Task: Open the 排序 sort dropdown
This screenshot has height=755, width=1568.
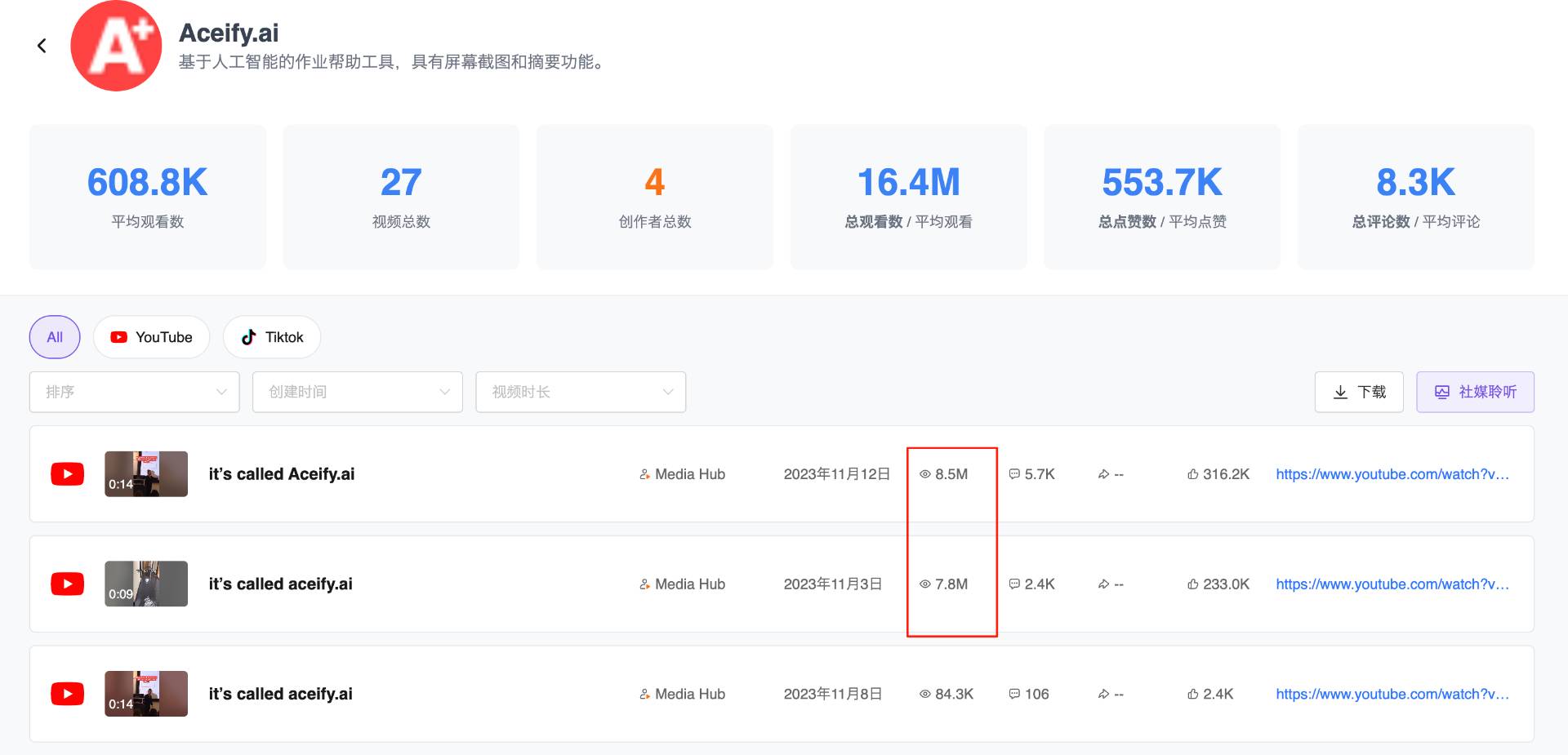Action: (135, 392)
